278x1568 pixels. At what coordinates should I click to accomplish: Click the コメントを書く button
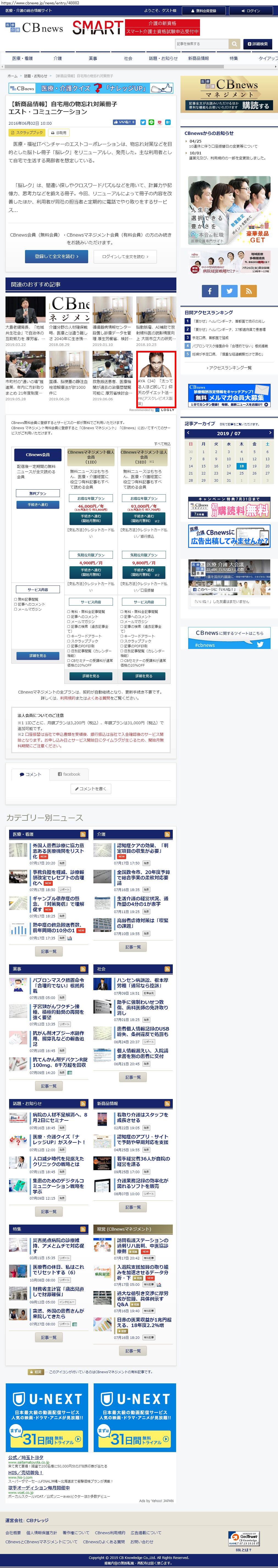pyautogui.click(x=91, y=789)
